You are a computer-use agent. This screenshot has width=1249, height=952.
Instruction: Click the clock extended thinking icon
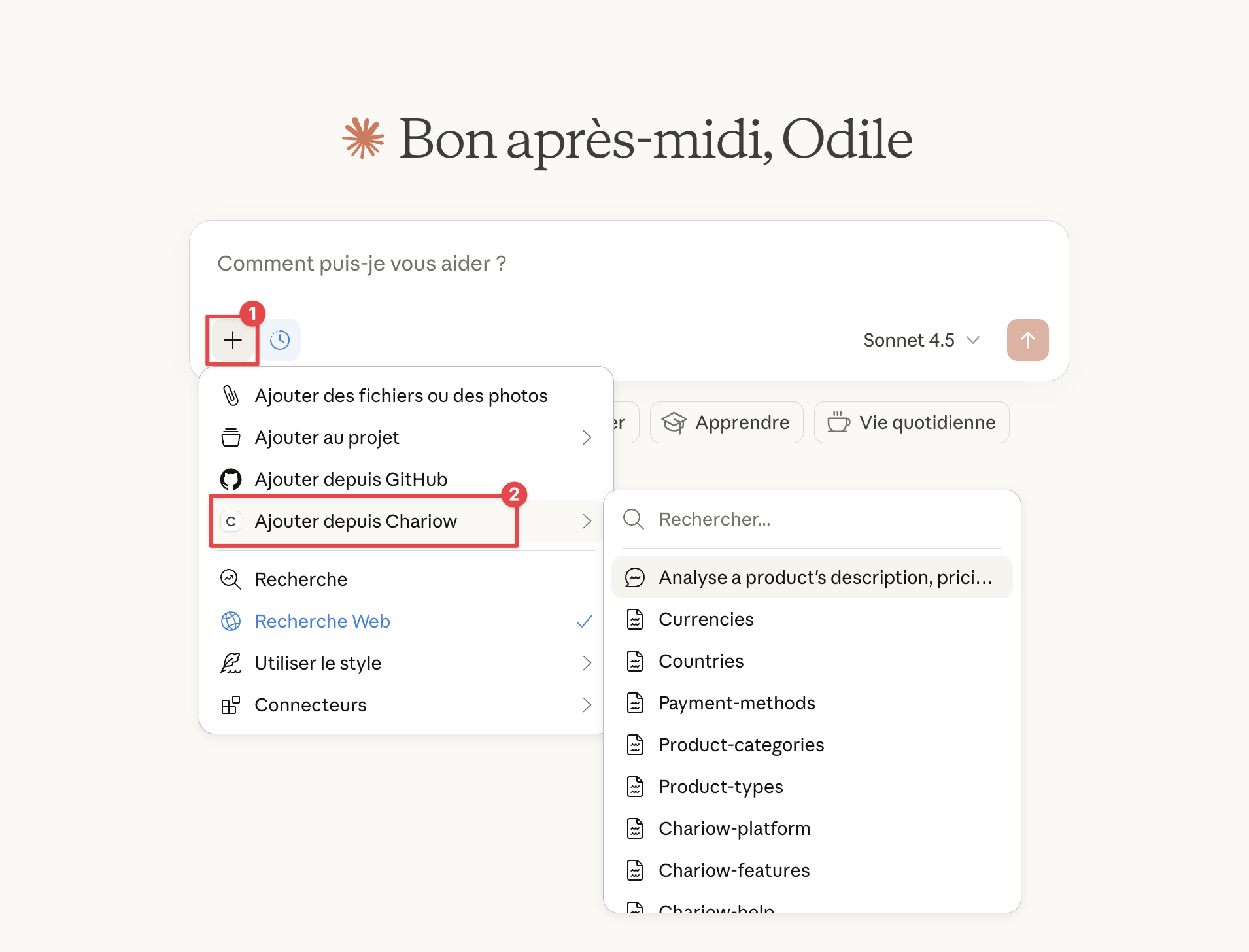pyautogui.click(x=280, y=340)
